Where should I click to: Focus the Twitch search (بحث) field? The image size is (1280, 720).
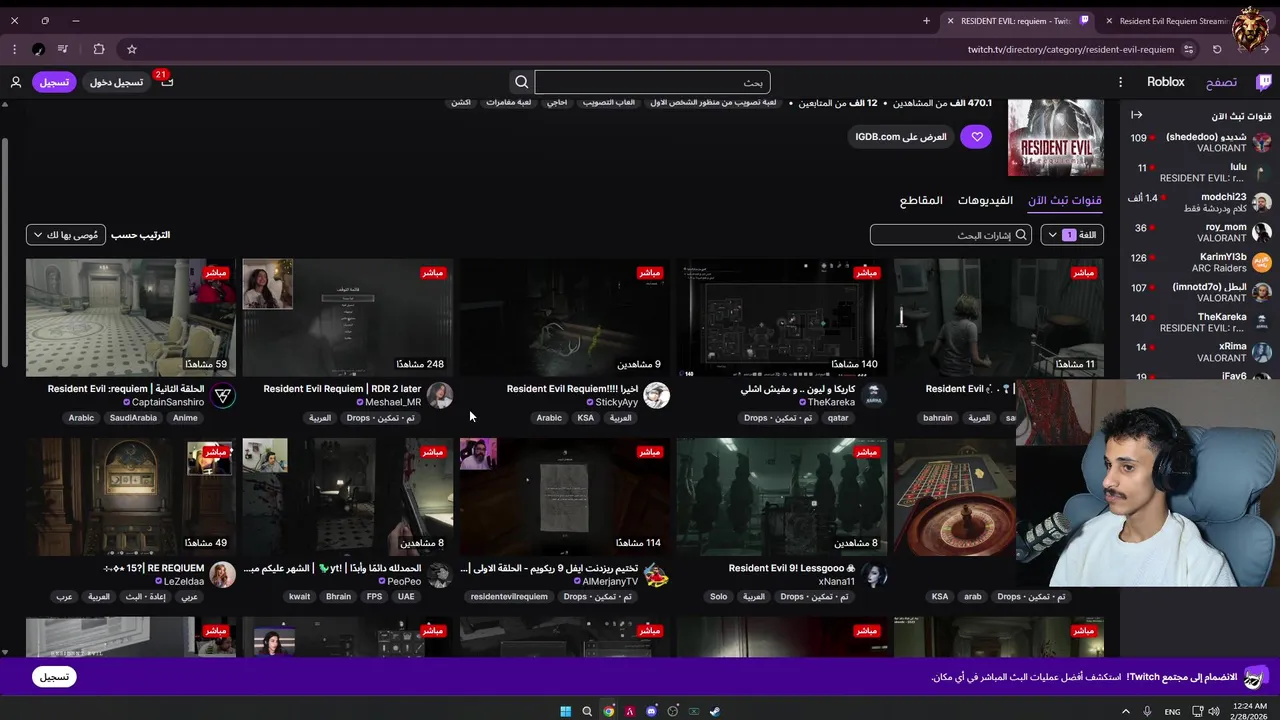click(652, 82)
